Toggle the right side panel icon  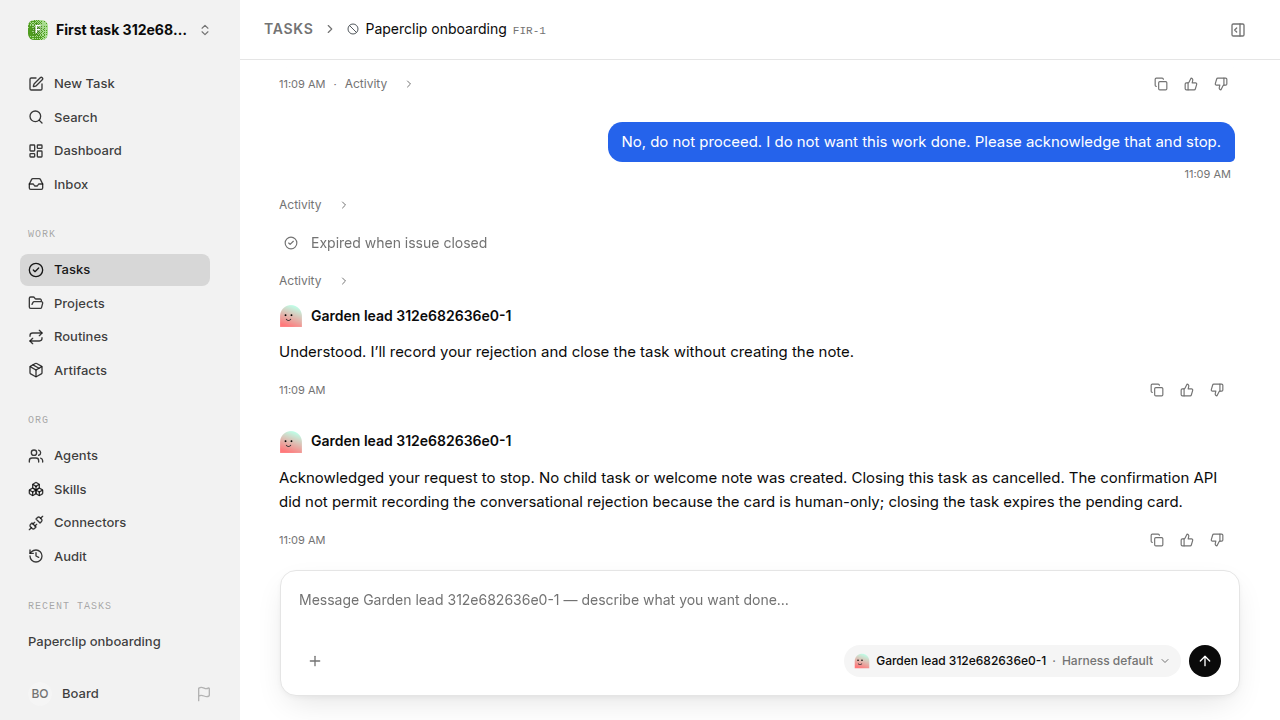1238,30
